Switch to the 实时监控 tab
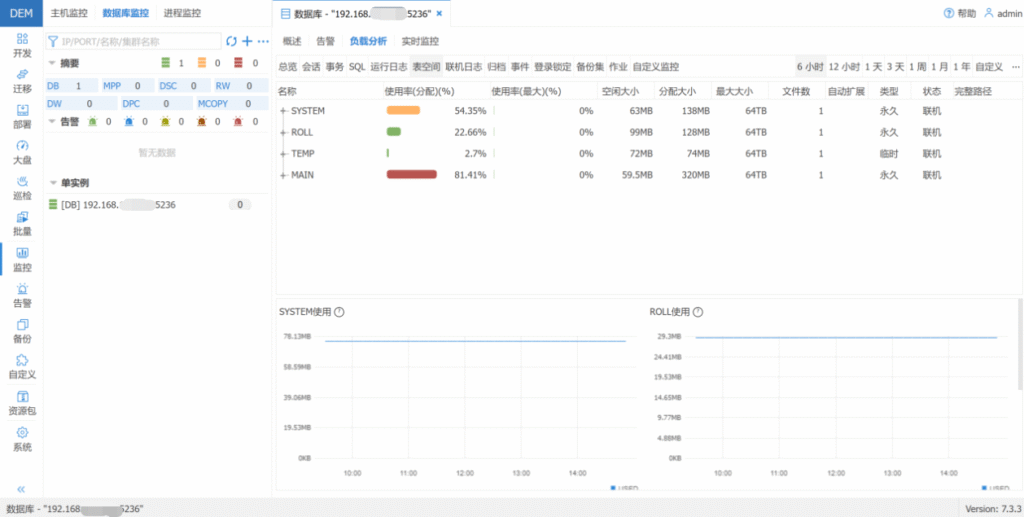 click(x=420, y=41)
